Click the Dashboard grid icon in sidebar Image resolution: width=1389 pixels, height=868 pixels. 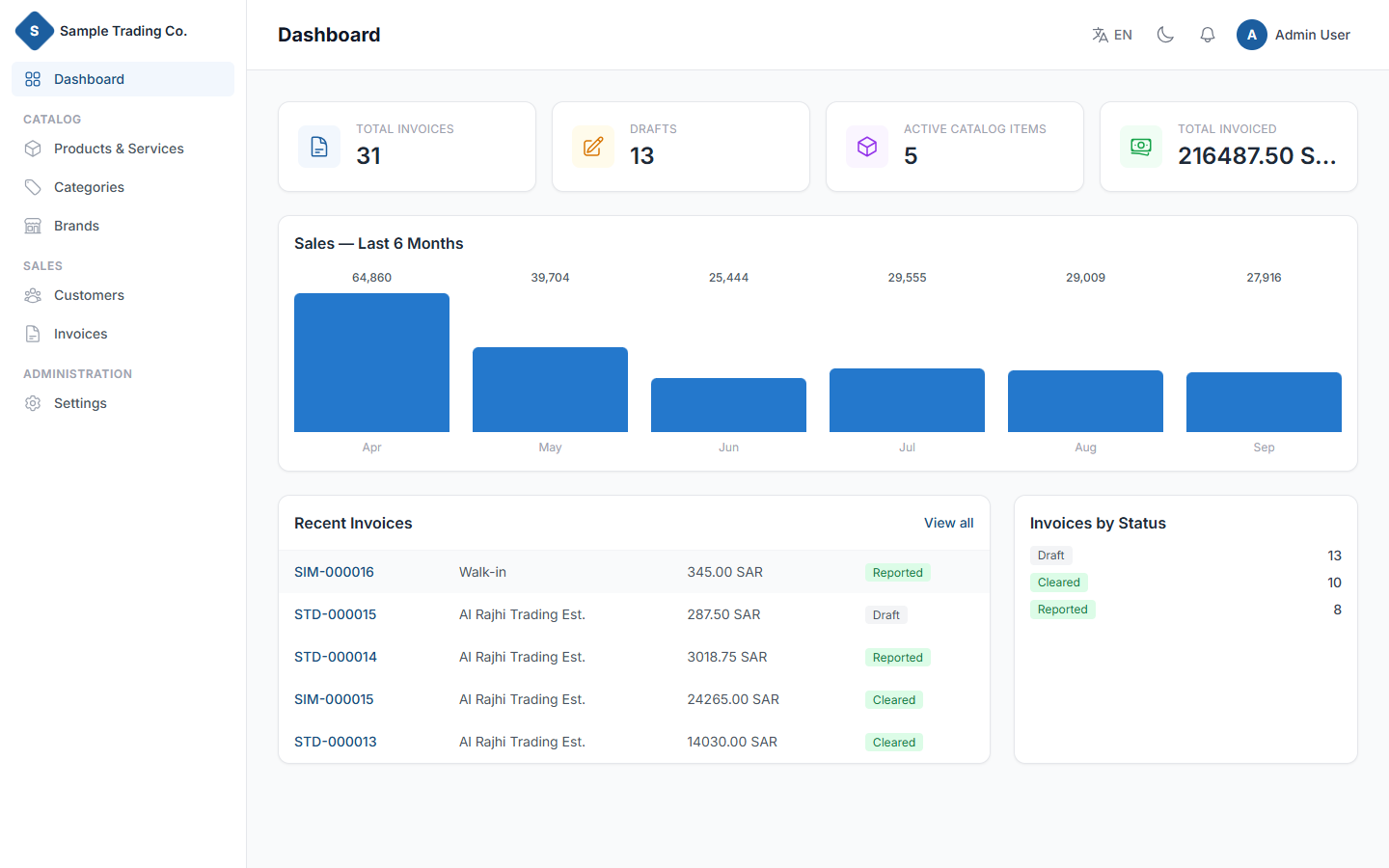[33, 79]
